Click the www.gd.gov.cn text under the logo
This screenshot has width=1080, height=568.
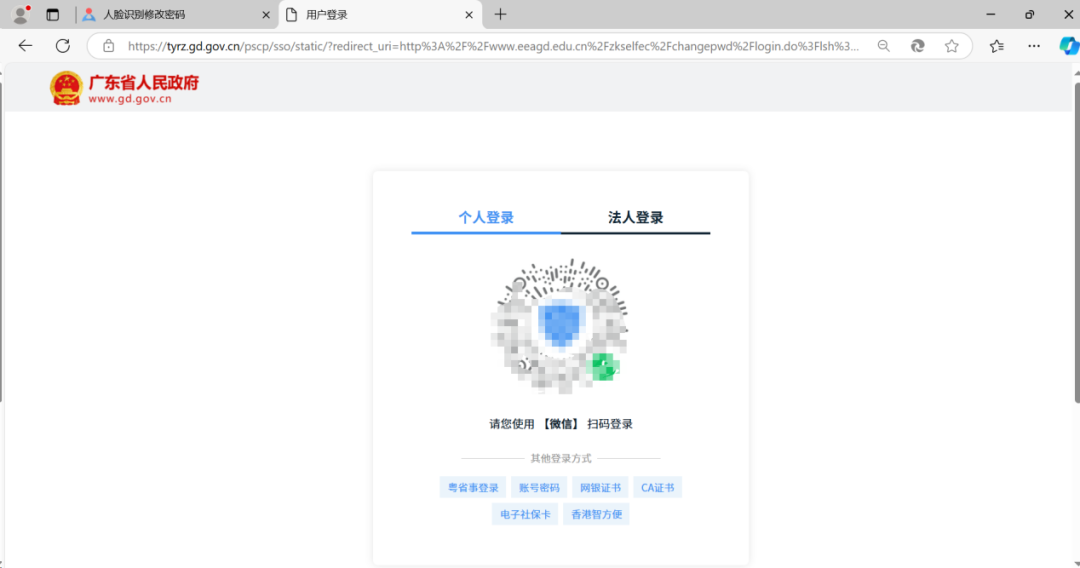[129, 99]
